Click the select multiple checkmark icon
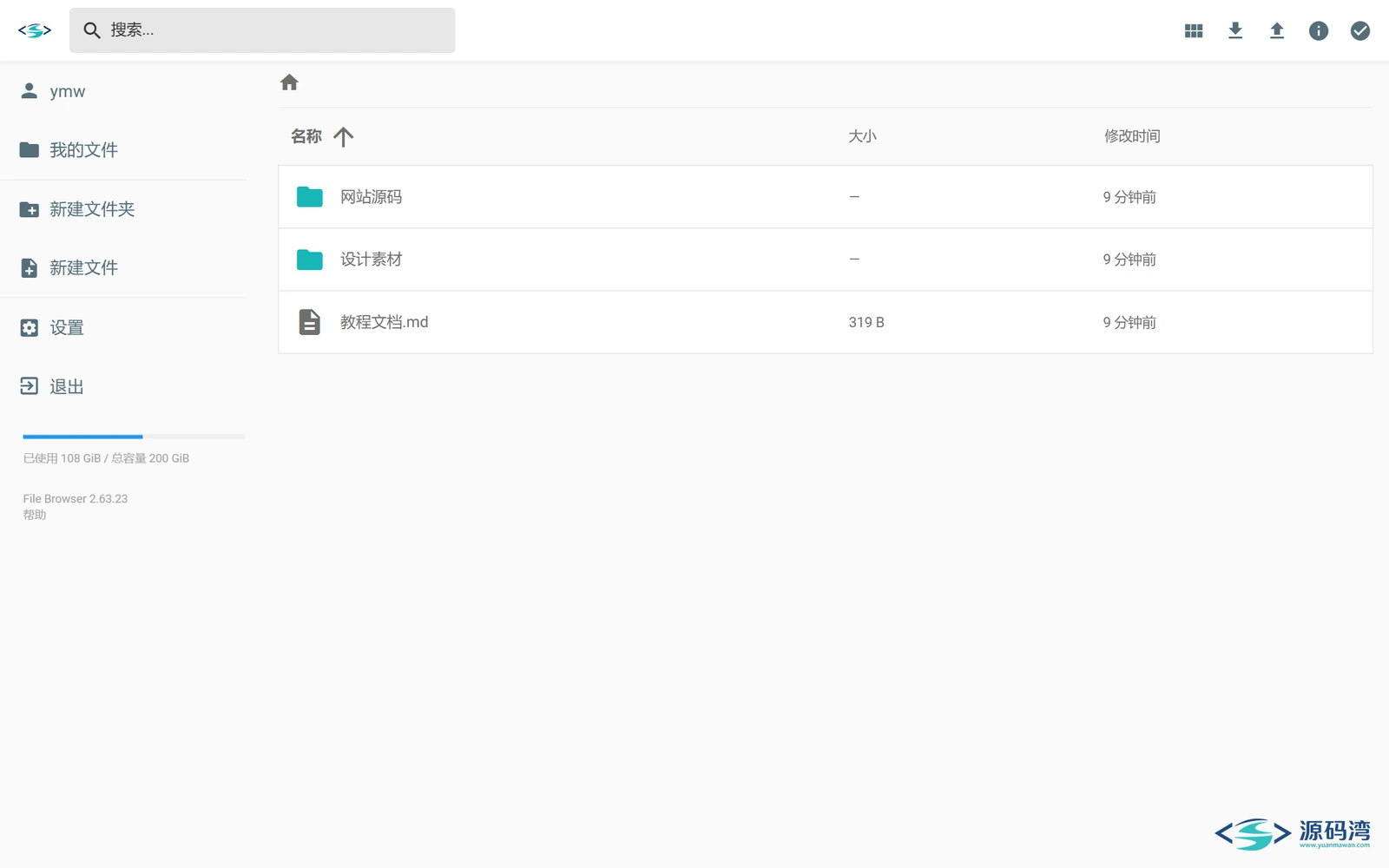The height and width of the screenshot is (868, 1389). [1360, 30]
